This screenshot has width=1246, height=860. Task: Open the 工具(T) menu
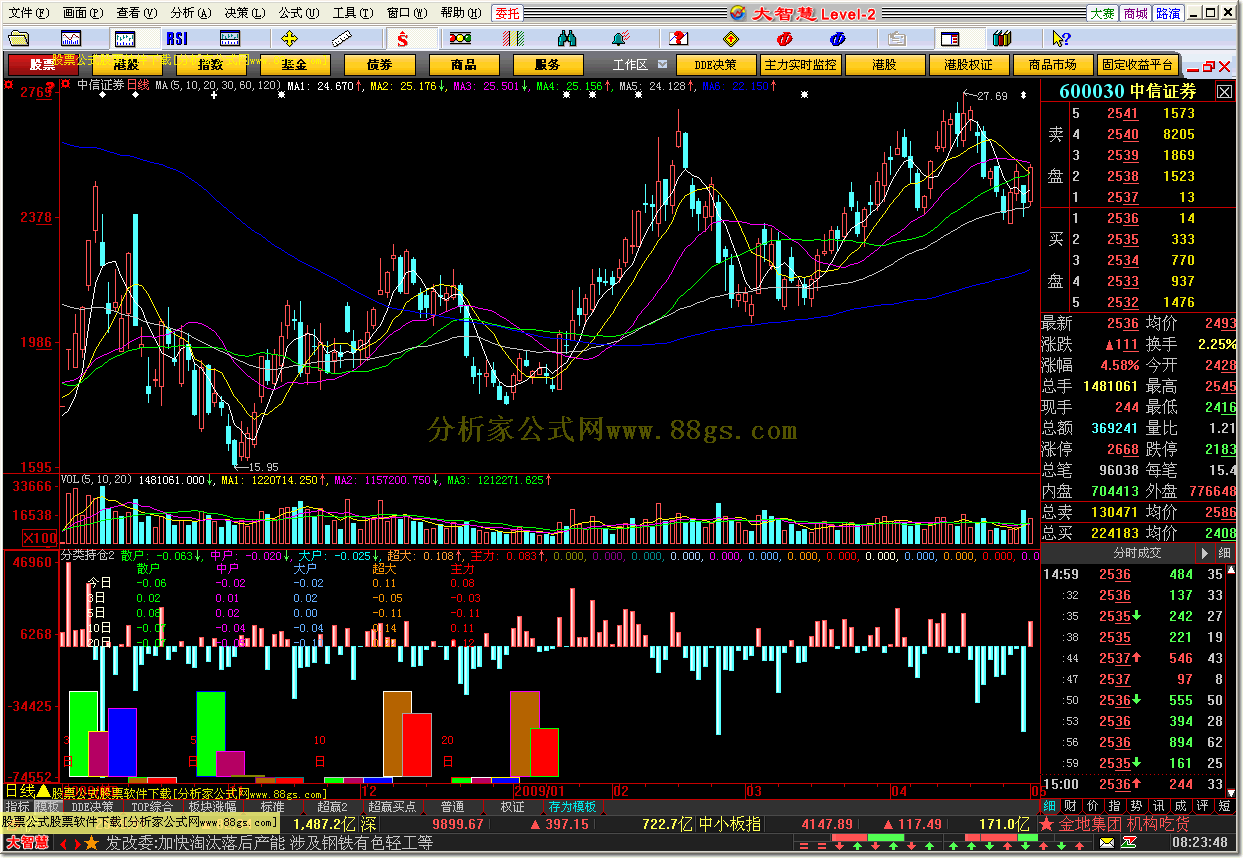point(352,13)
